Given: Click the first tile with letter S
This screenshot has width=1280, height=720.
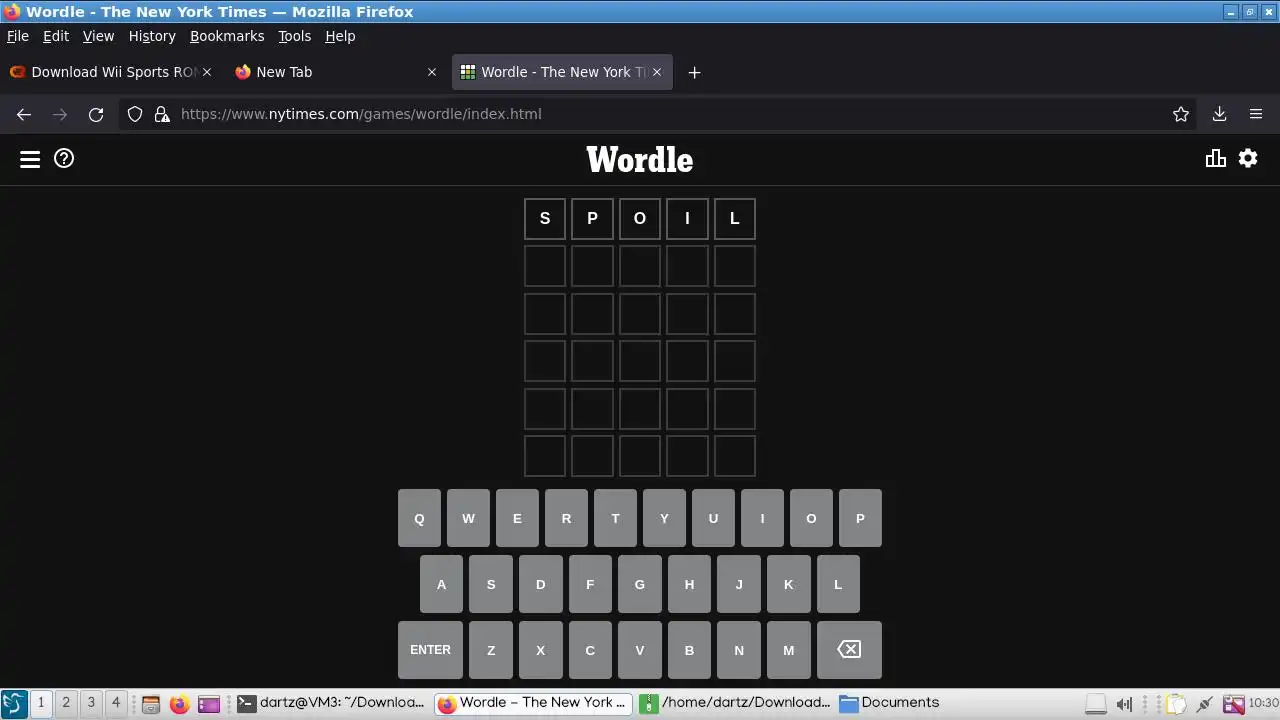Looking at the screenshot, I should click(545, 219).
